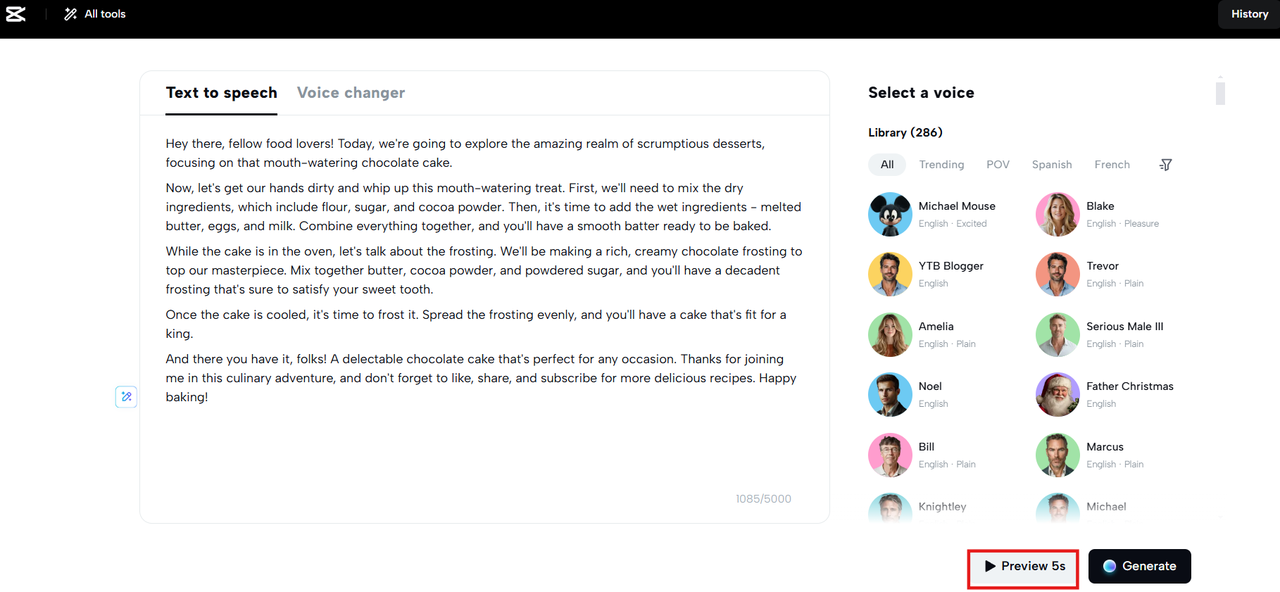Click the CapCut logo icon
The width and height of the screenshot is (1280, 592).
pos(15,14)
